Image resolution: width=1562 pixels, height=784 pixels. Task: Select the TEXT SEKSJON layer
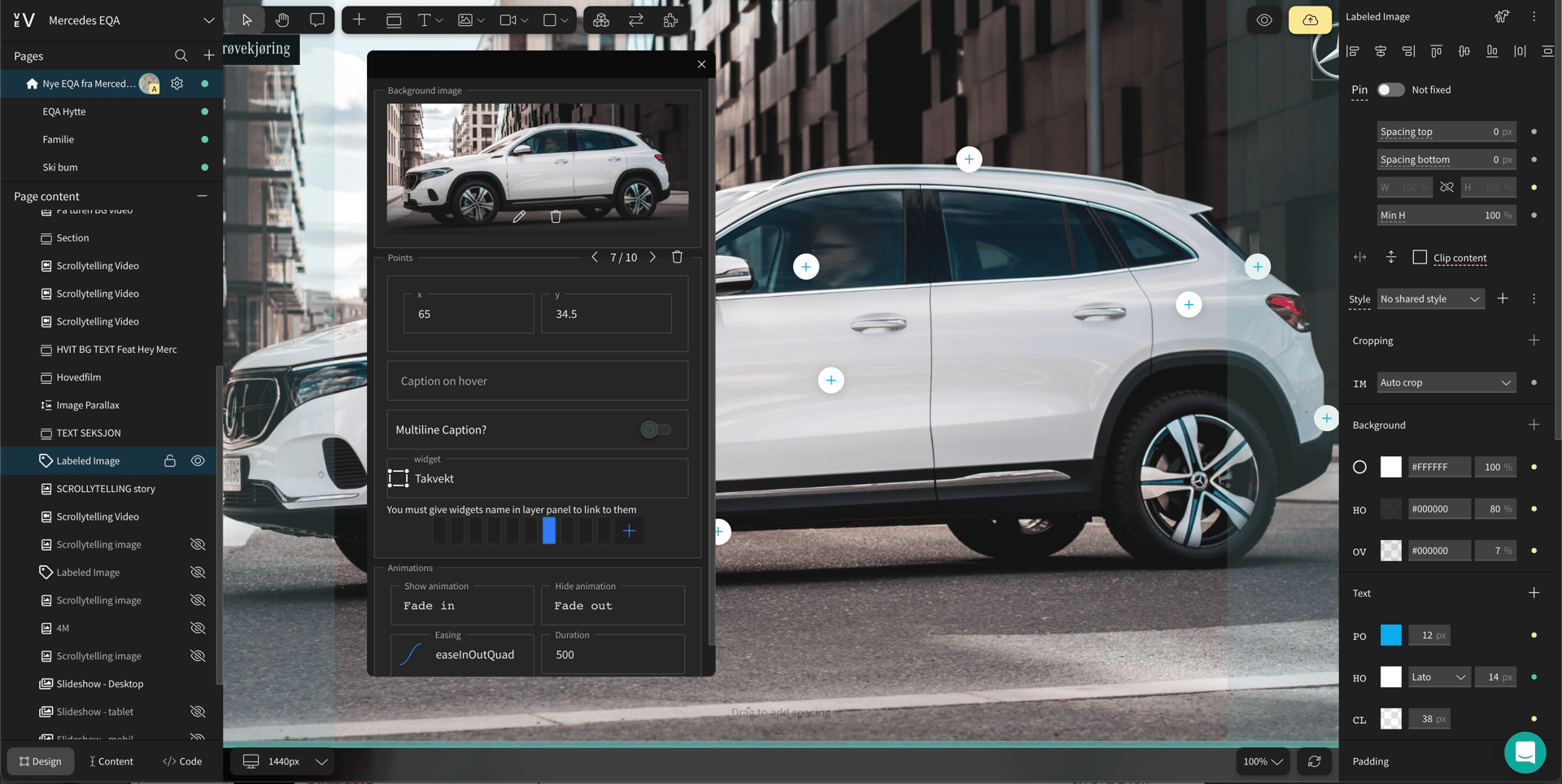(x=89, y=433)
